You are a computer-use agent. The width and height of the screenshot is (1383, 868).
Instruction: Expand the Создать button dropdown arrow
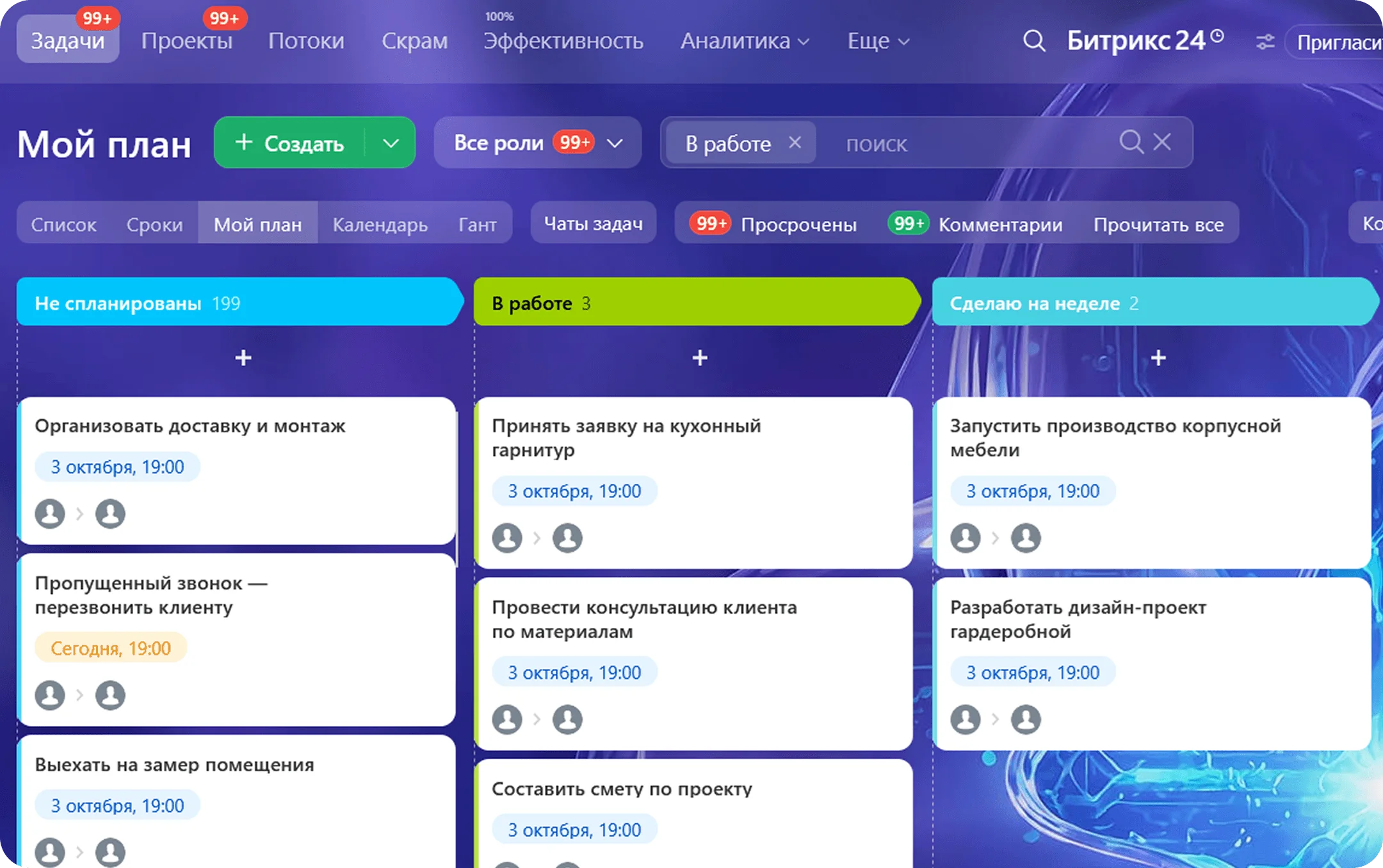pos(391,143)
